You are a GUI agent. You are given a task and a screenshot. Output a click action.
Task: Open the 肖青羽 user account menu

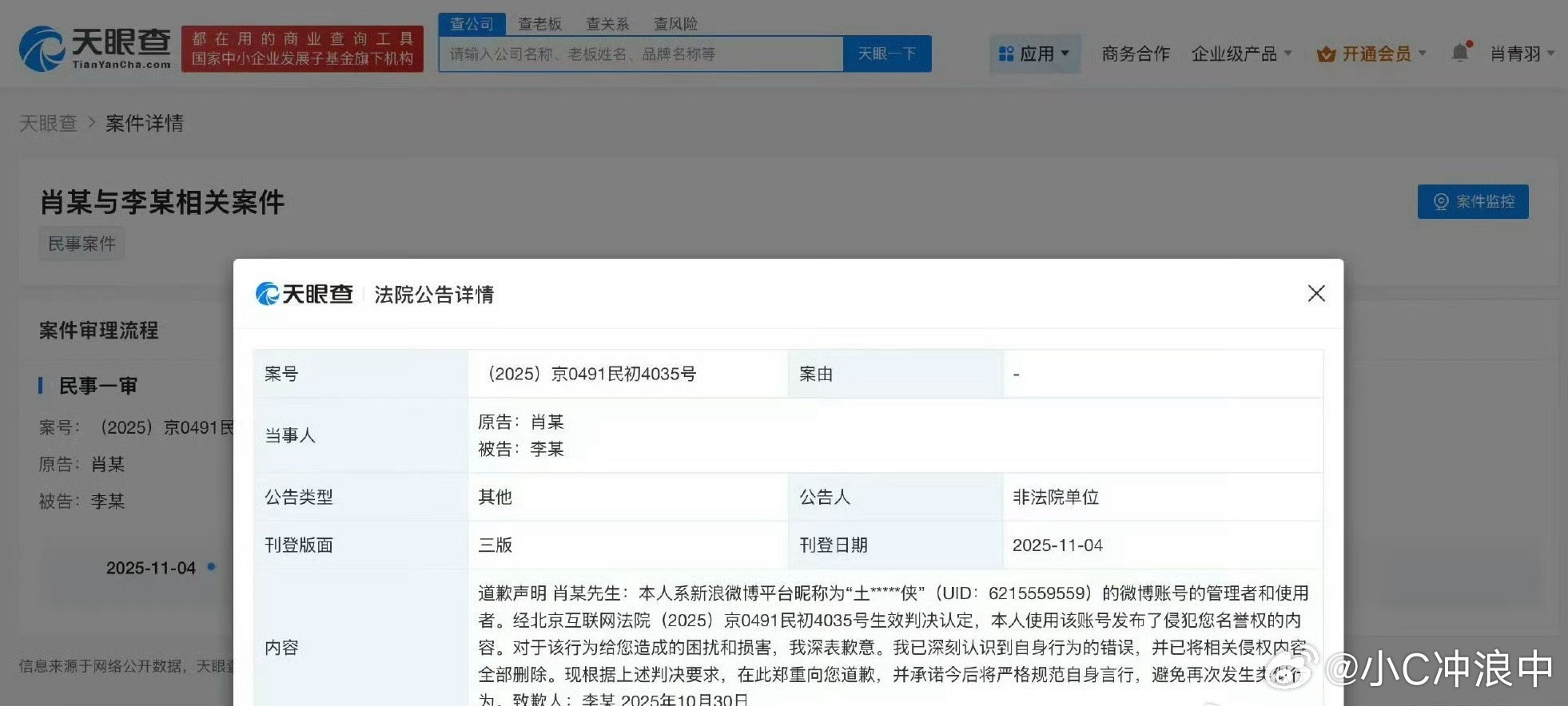click(1522, 54)
